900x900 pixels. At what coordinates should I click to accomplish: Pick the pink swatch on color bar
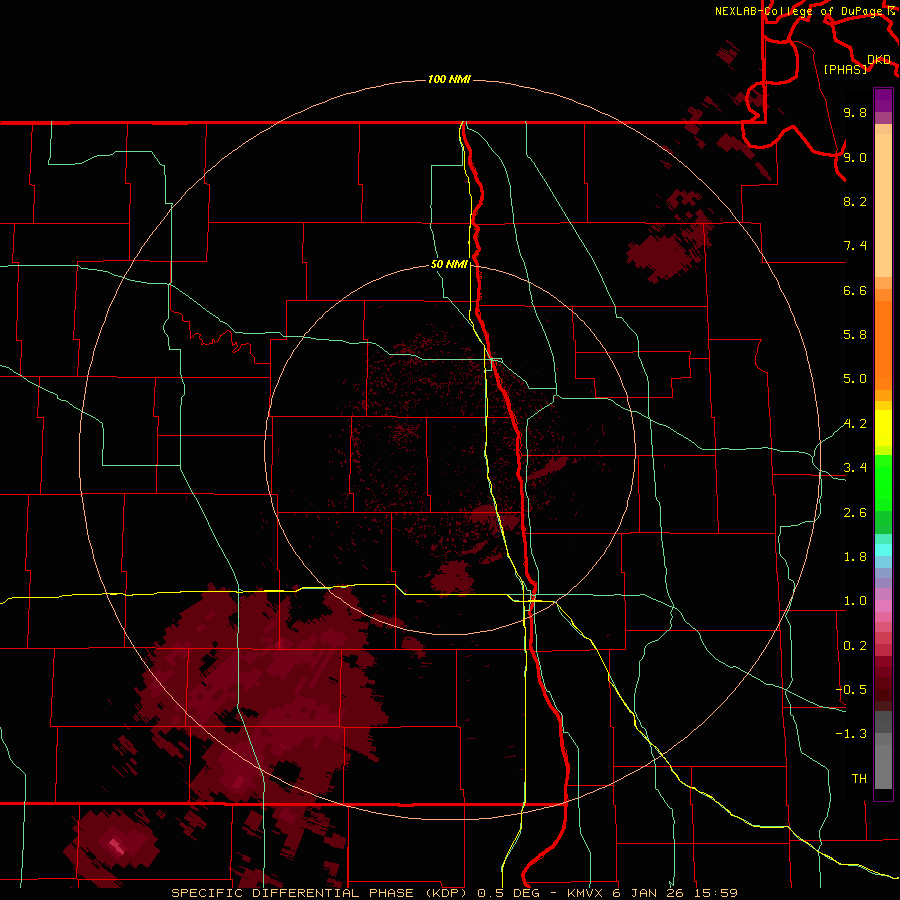click(883, 606)
